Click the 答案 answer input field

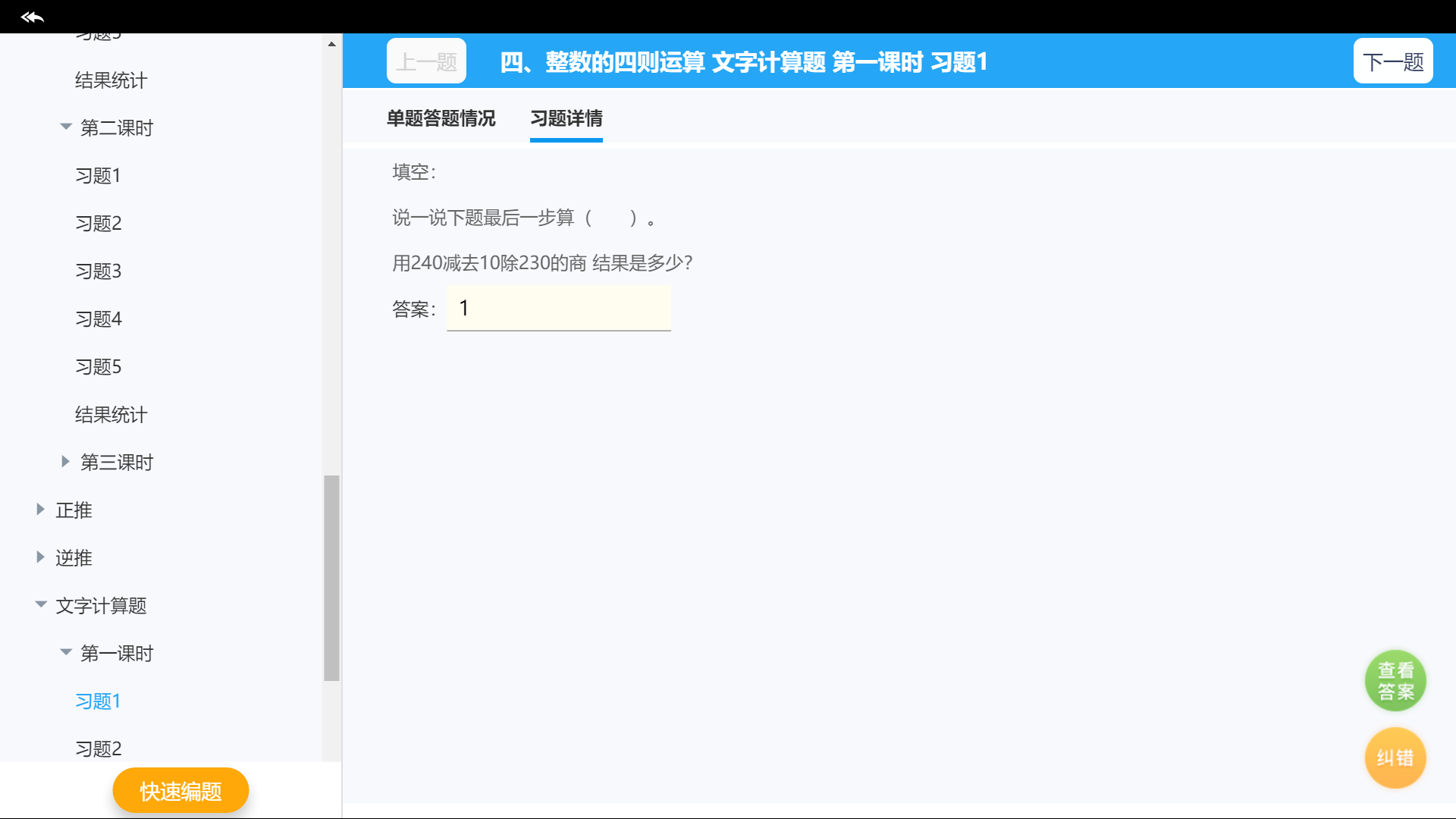tap(559, 309)
